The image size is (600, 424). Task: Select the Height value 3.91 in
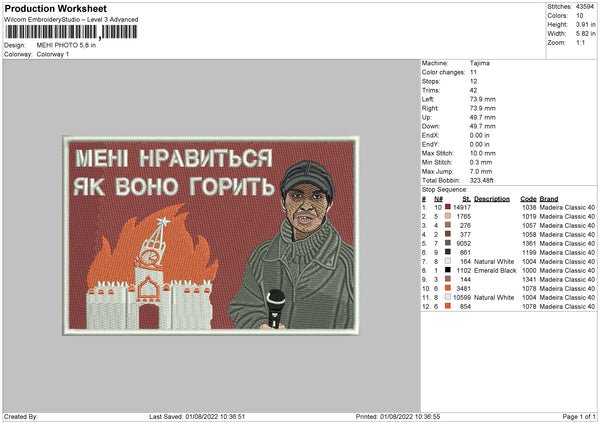[x=585, y=24]
